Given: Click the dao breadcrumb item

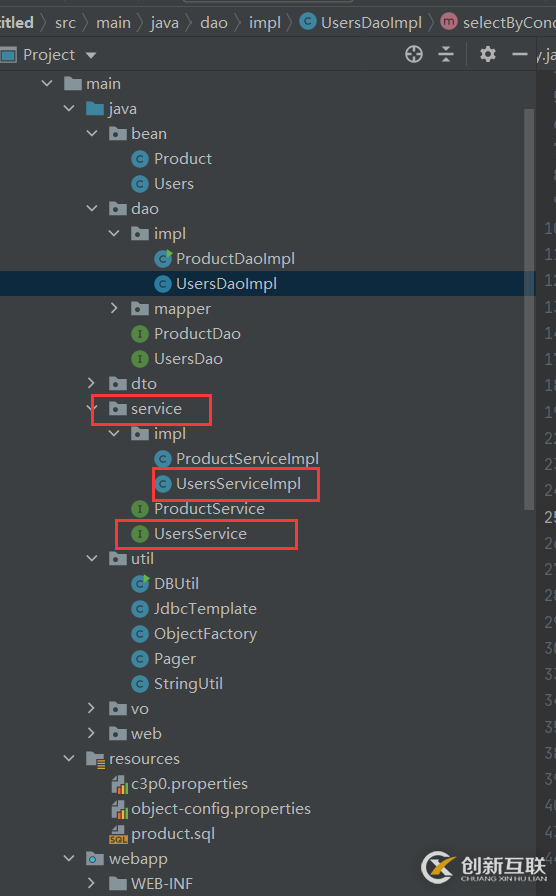Looking at the screenshot, I should (214, 22).
